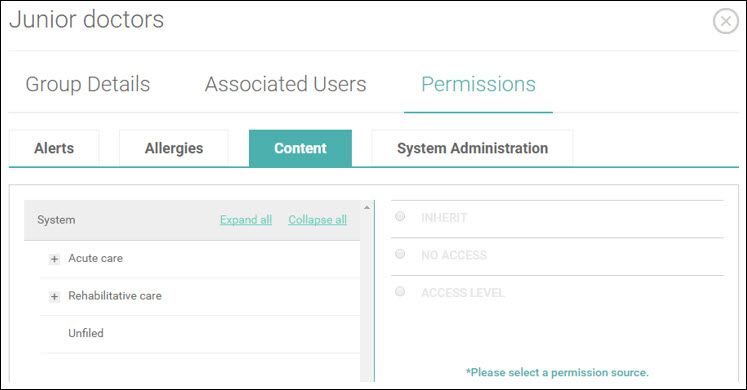This screenshot has height=390, width=747.
Task: Open the System Administration sub-tab
Action: click(x=472, y=148)
